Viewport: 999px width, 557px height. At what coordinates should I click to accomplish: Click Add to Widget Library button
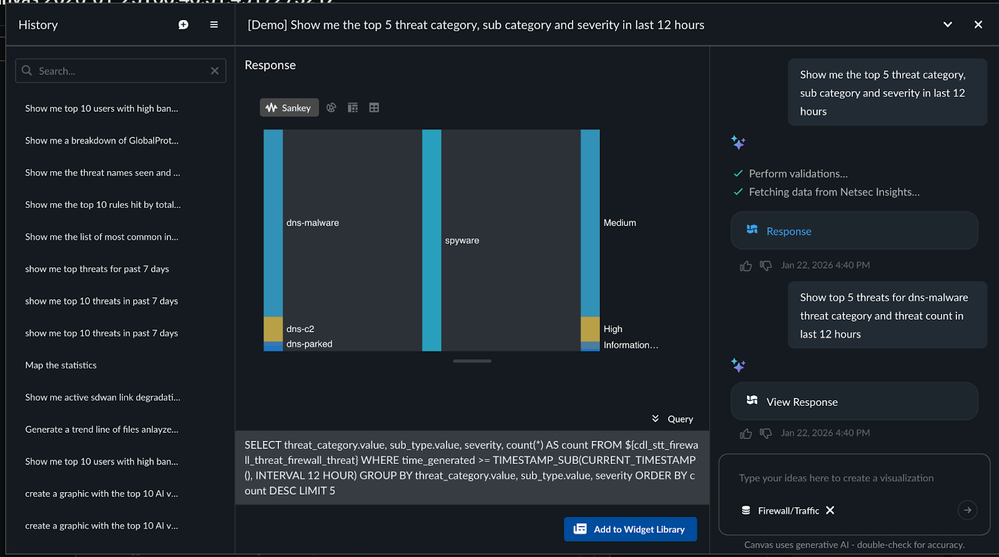click(630, 528)
